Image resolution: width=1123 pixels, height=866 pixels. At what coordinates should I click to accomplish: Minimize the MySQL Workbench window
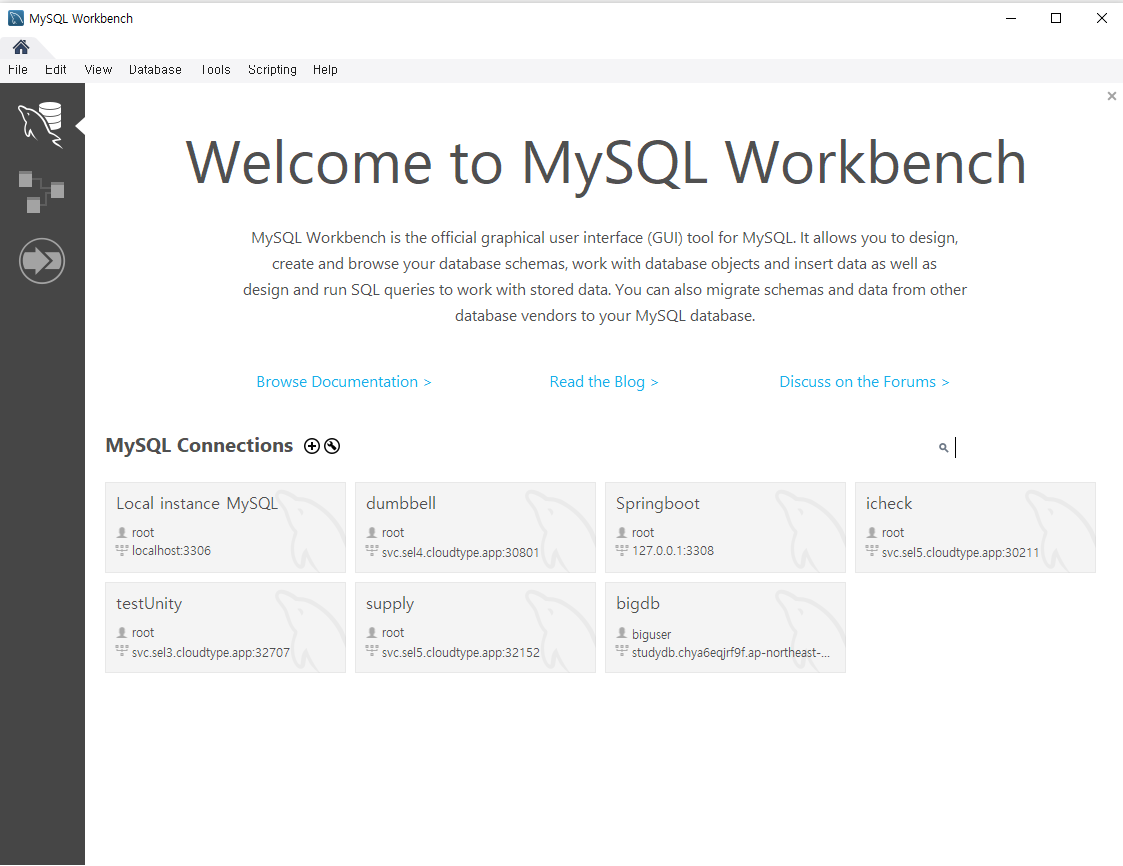1011,18
